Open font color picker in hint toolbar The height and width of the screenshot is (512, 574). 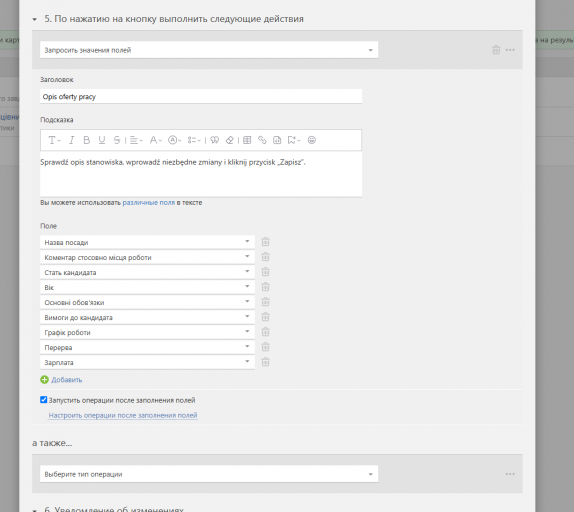tap(155, 140)
